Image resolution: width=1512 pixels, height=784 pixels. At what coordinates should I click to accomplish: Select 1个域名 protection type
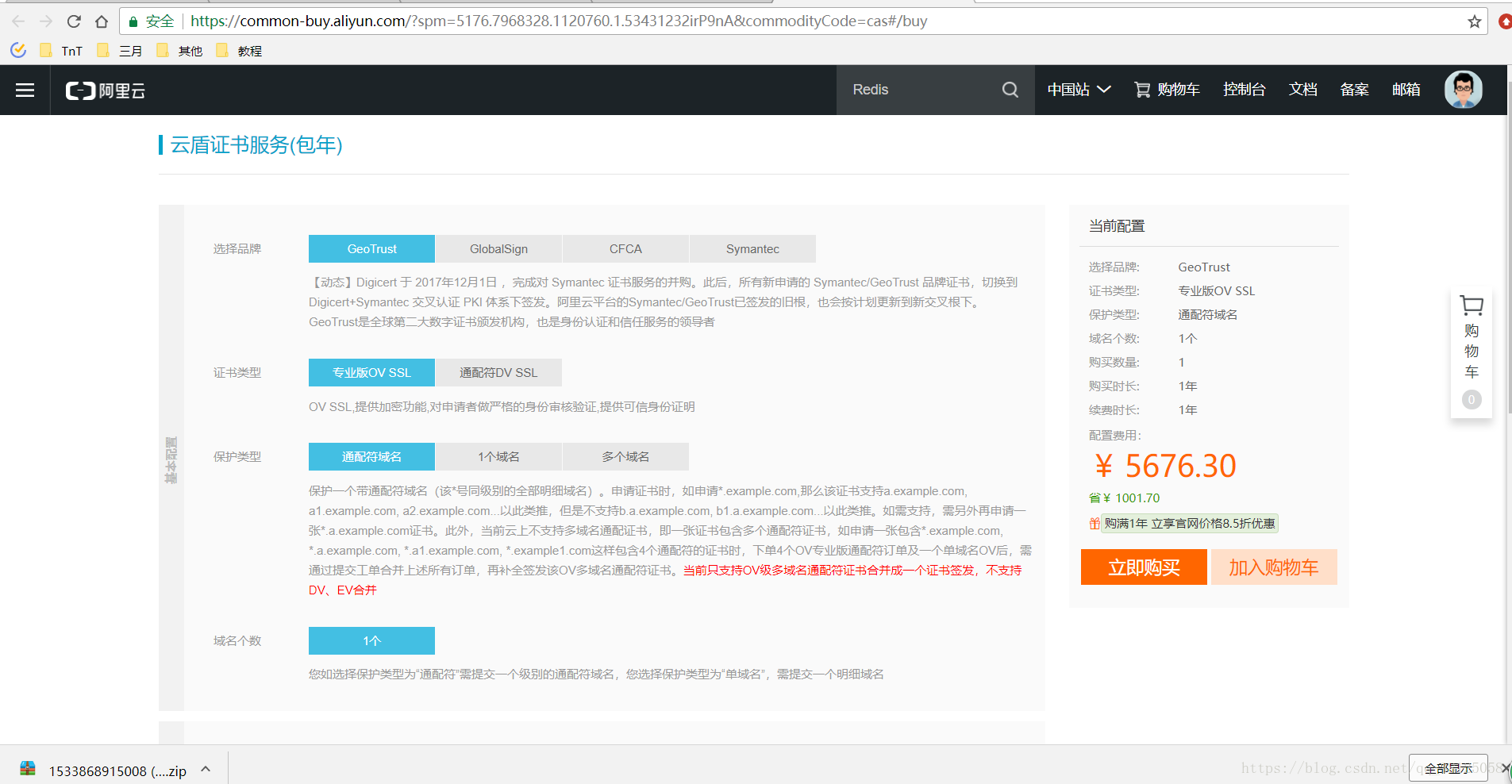tap(498, 456)
